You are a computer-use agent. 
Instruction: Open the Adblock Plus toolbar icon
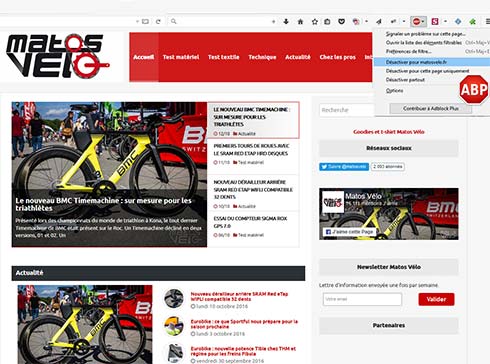coord(416,22)
